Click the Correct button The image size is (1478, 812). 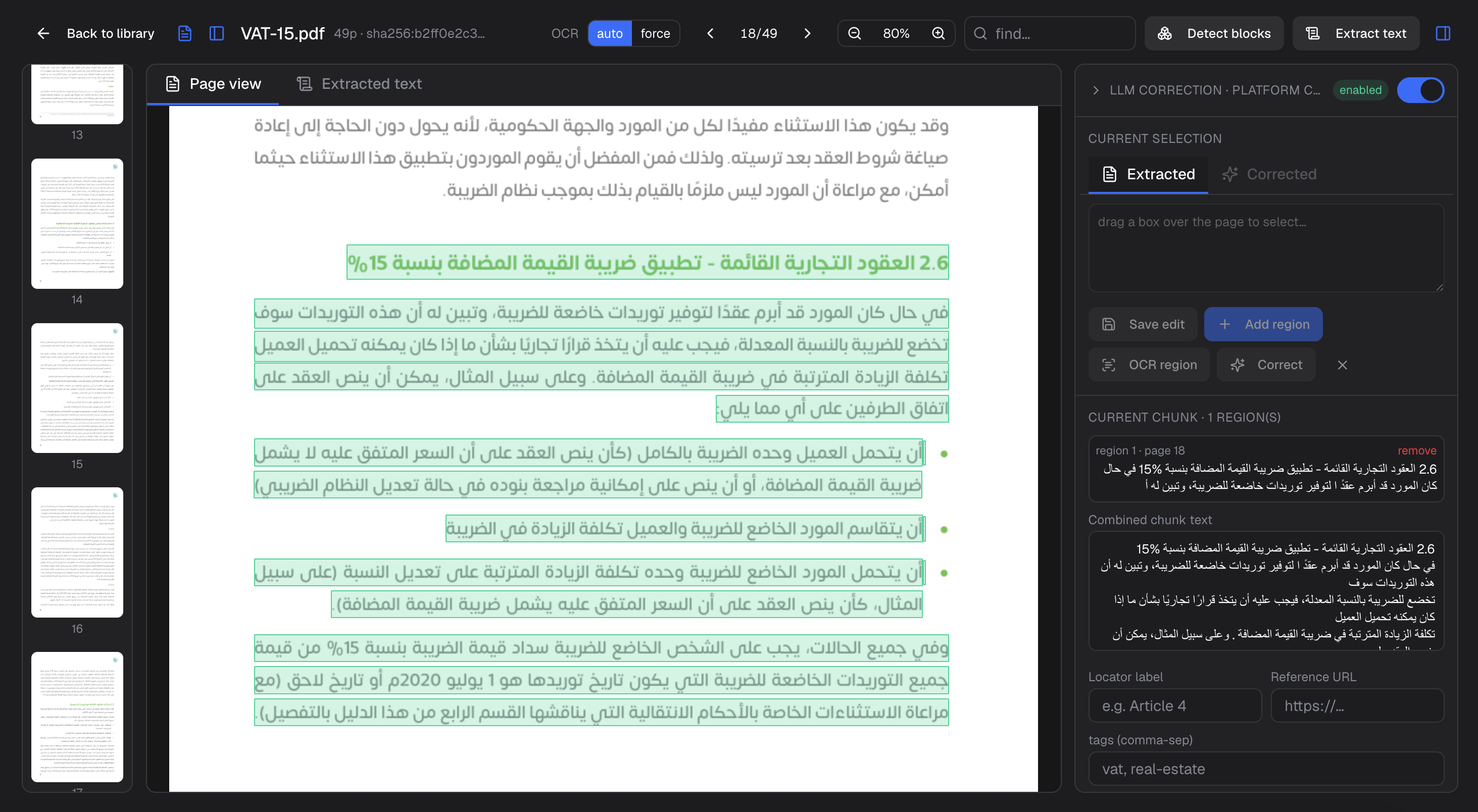(x=1266, y=365)
